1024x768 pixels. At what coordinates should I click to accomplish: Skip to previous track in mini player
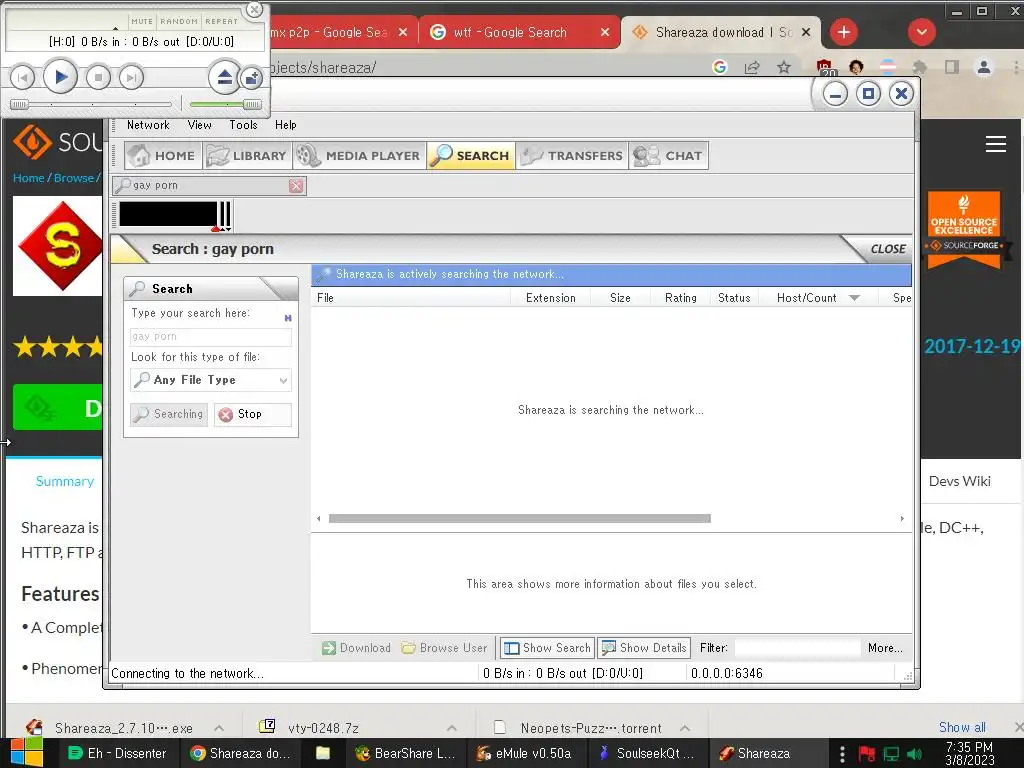22,78
